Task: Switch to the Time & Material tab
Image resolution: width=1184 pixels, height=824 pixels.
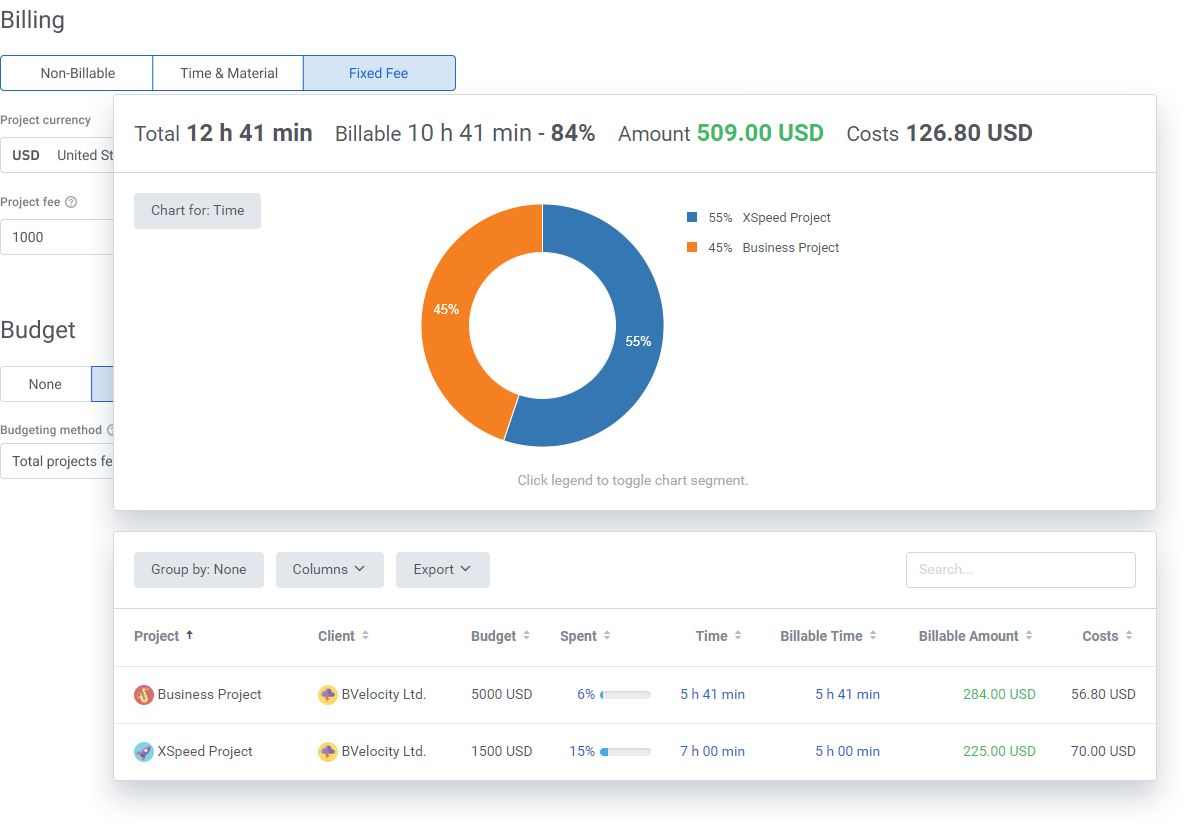Action: pos(227,72)
